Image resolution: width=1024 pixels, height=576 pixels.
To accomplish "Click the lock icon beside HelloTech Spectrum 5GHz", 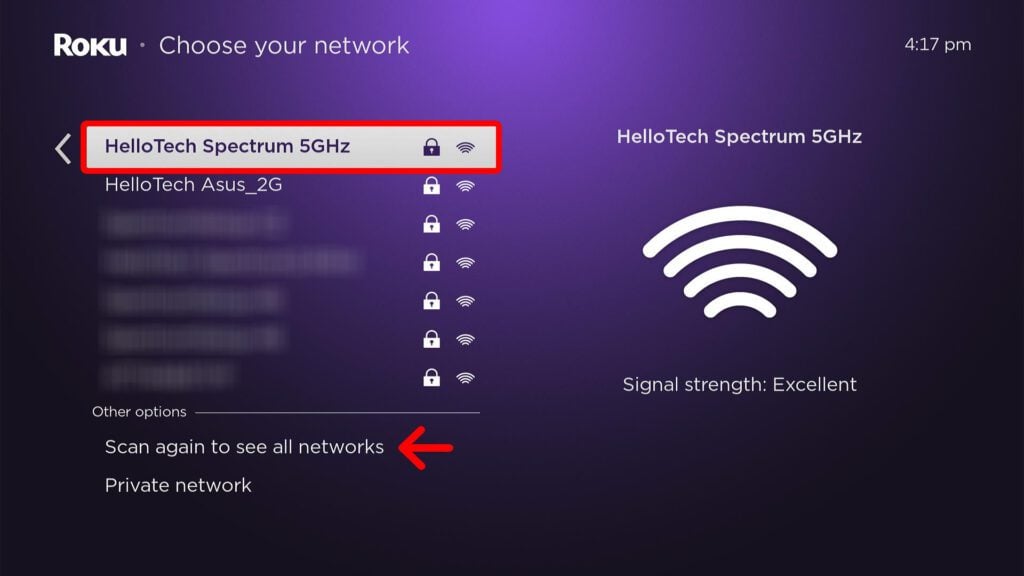I will click(x=433, y=147).
